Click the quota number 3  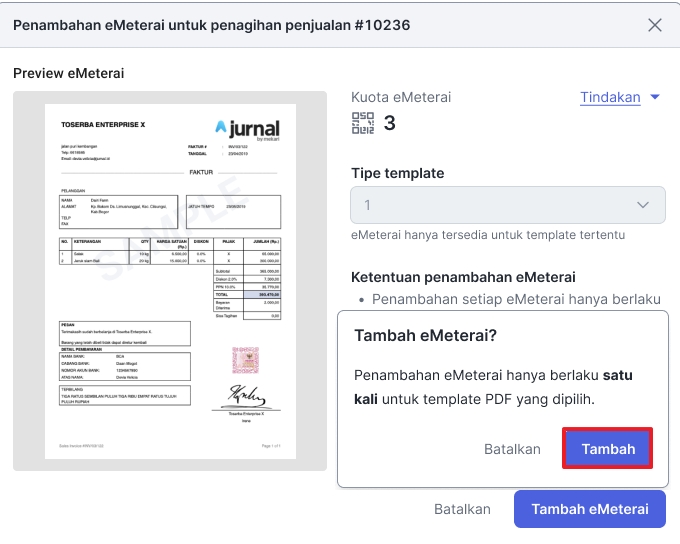coord(389,123)
